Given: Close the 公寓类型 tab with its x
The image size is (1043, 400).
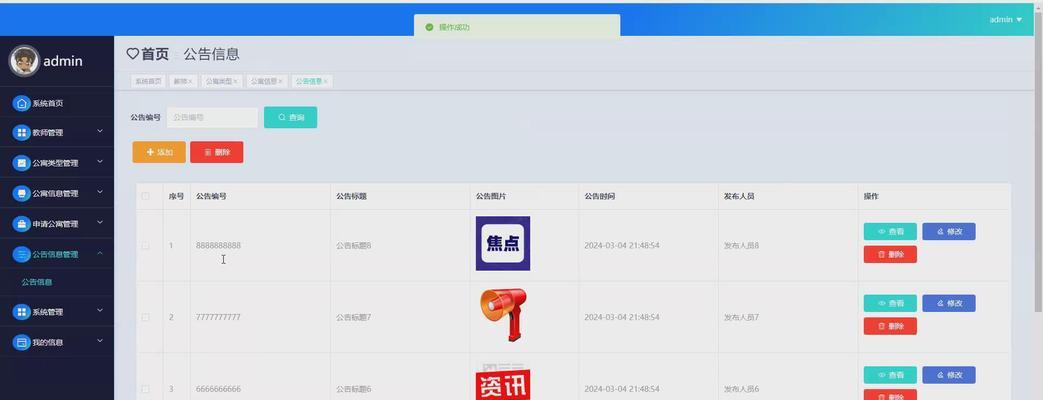Looking at the screenshot, I should 235,81.
